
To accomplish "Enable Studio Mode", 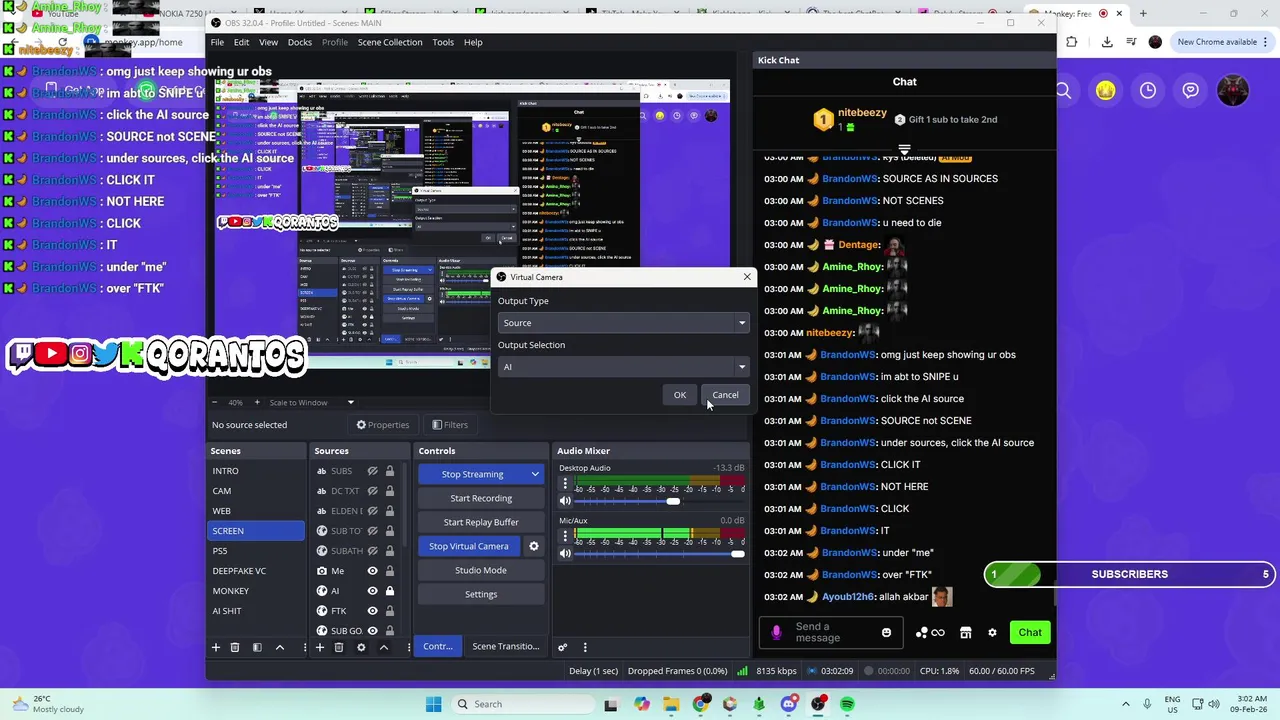I will 481,570.
